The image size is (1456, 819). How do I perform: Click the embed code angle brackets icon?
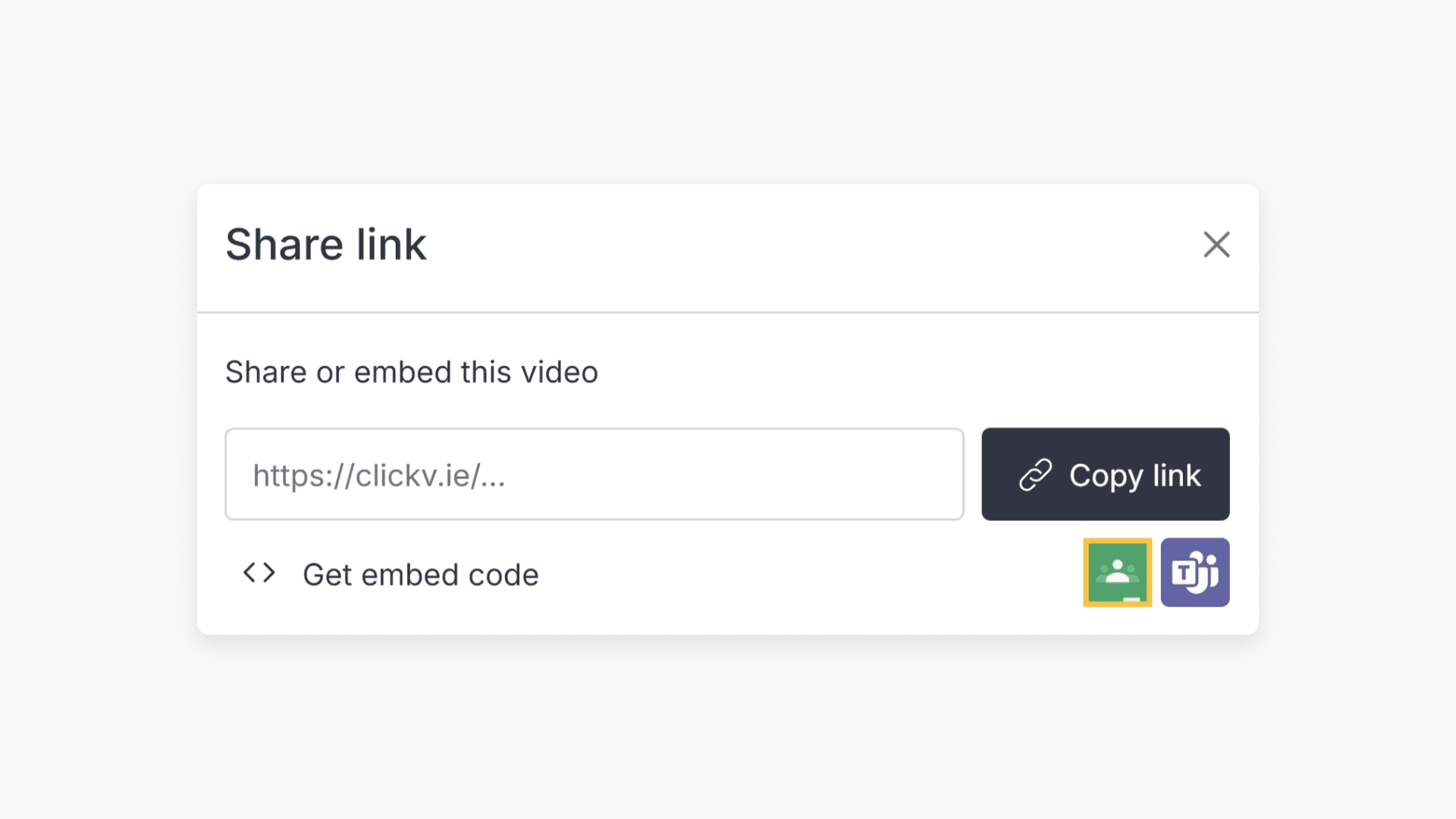259,573
